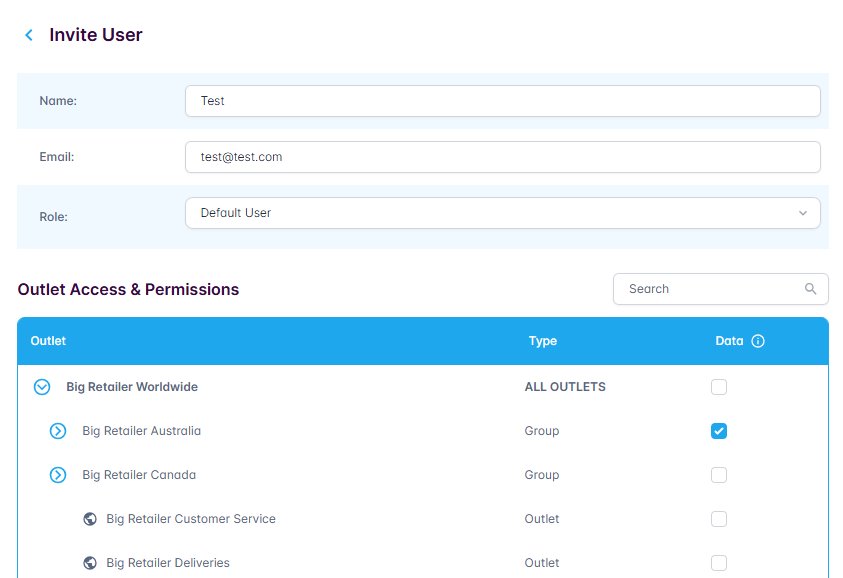Select the Data column header label
This screenshot has width=843, height=578.
729,341
